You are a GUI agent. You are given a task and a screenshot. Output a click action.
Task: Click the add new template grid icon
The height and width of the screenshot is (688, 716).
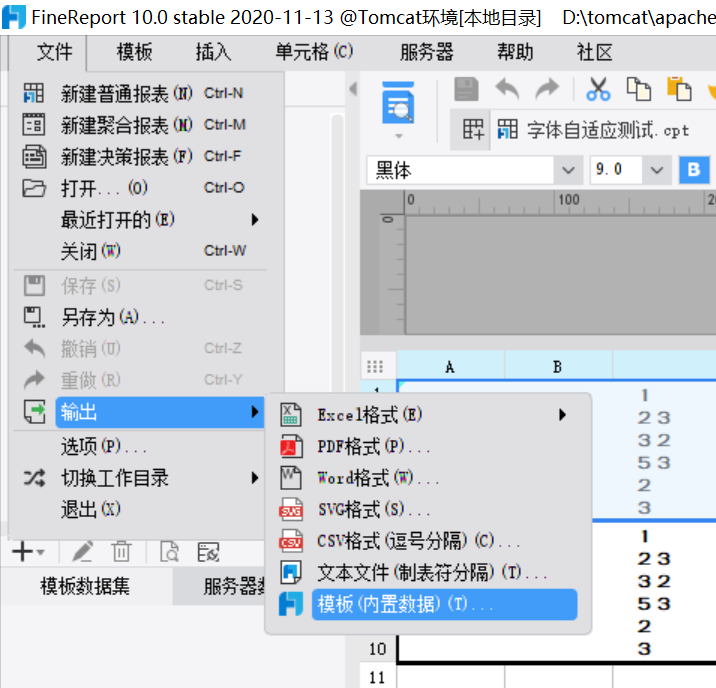click(472, 129)
